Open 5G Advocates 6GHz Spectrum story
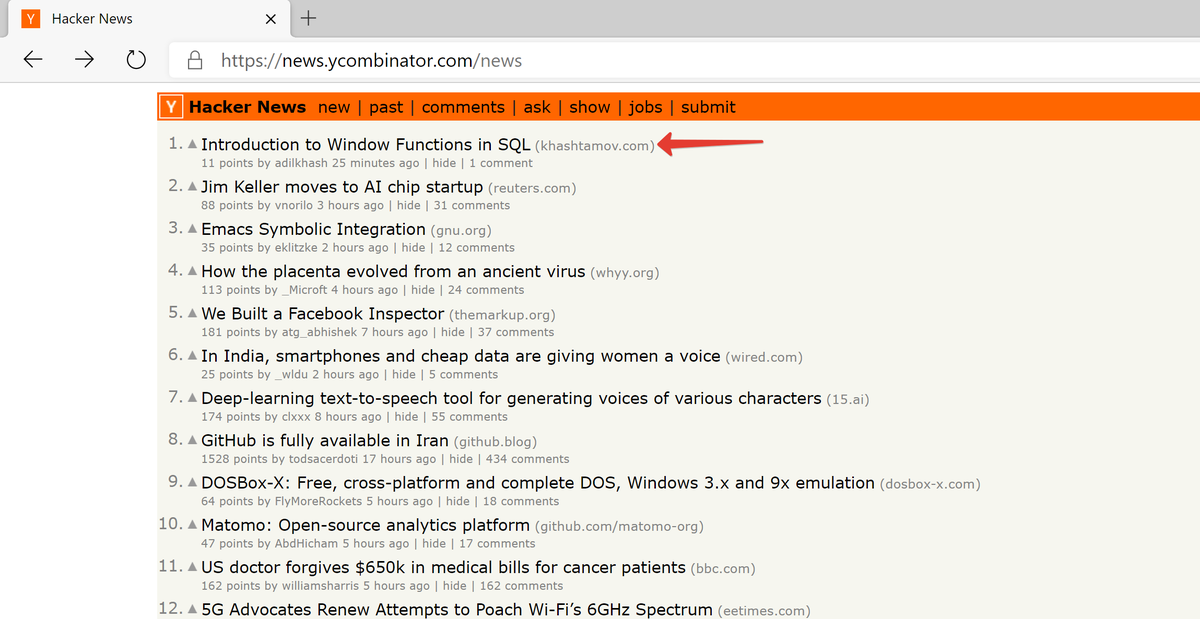 coord(457,609)
